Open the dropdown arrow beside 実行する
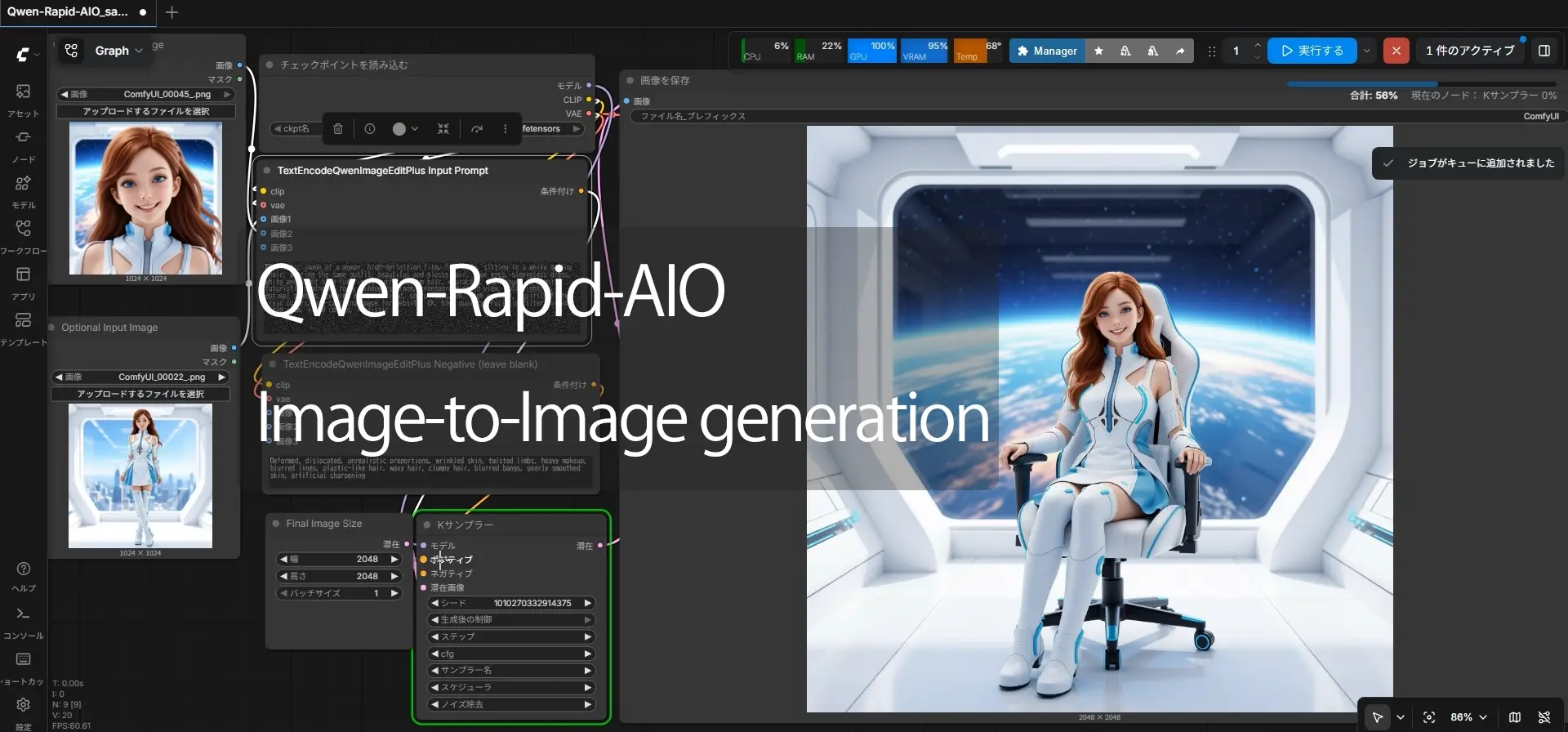The height and width of the screenshot is (732, 1568). point(1366,51)
